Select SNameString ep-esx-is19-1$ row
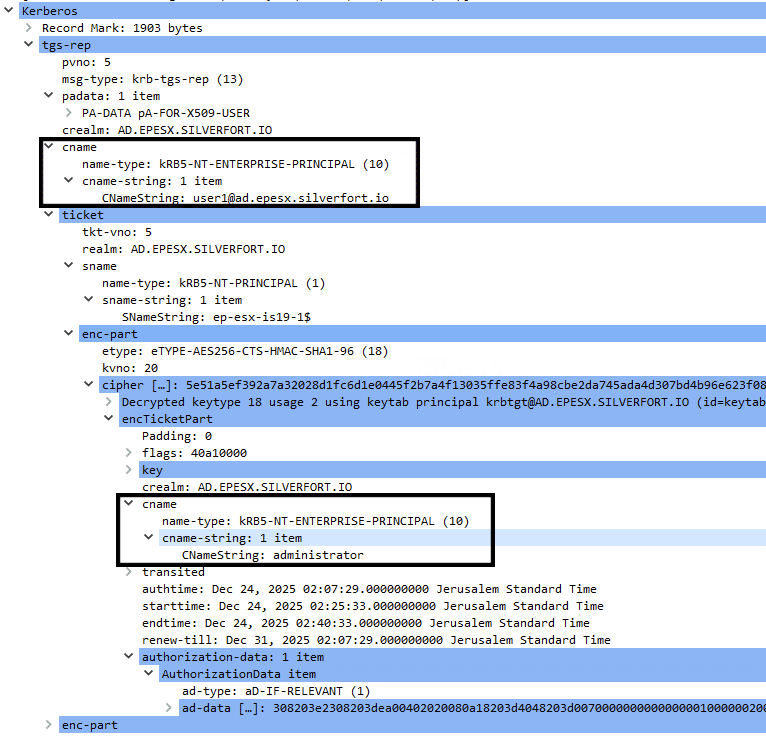Viewport: 766px width, 736px height. click(216, 317)
